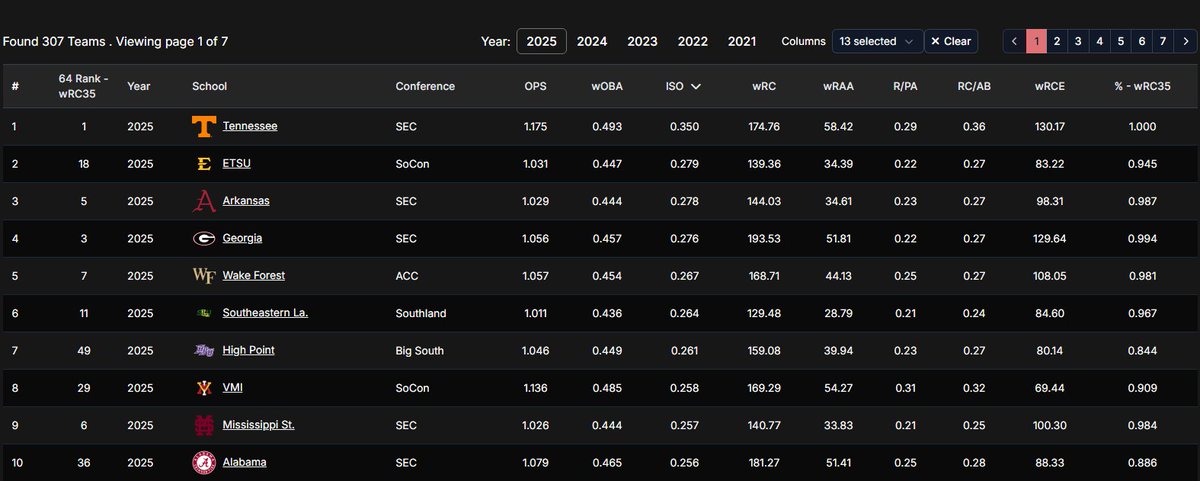Screen dimensions: 1200x481
Task: Go to page 2
Action: click(x=1057, y=41)
